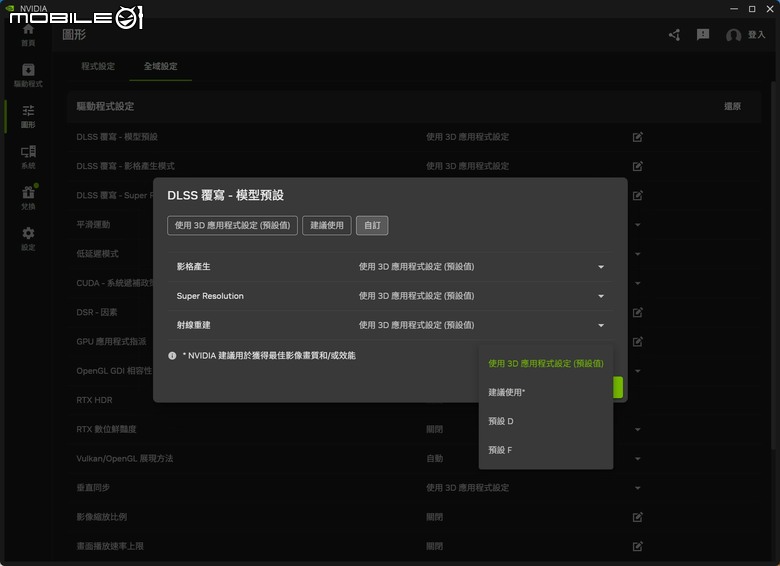
Task: Select 建議使用 preset button
Action: coord(327,225)
